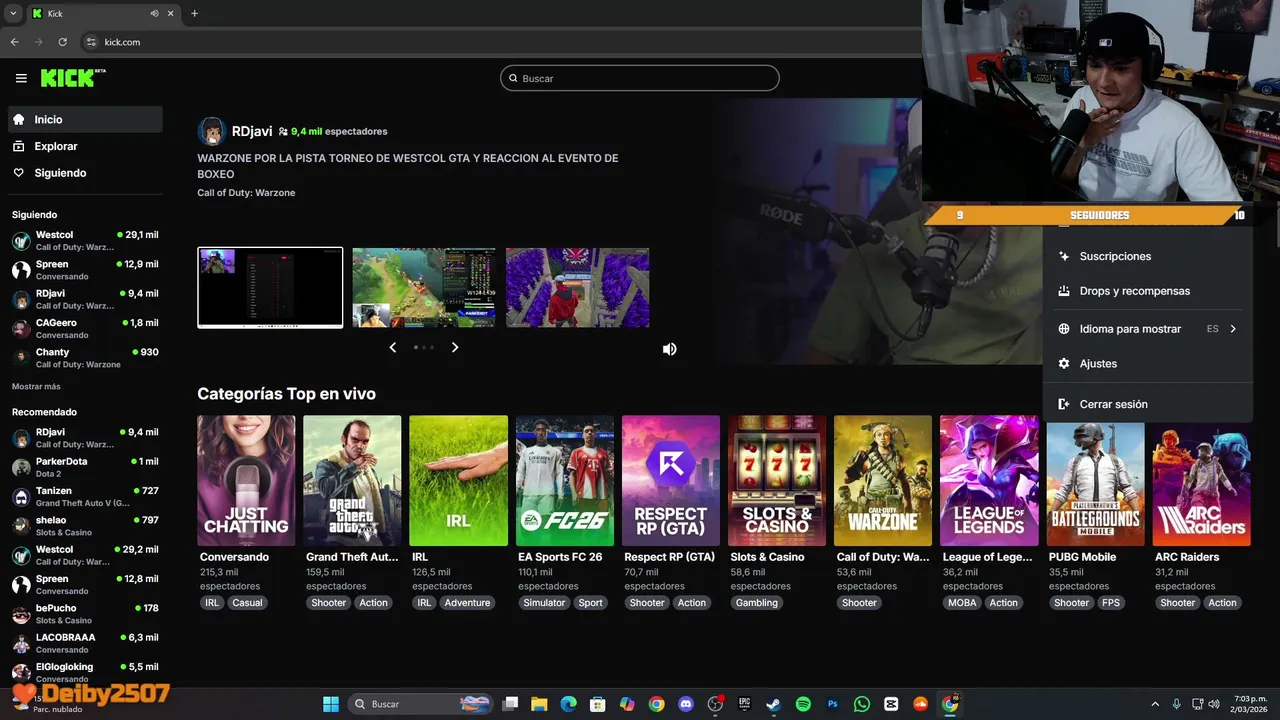The height and width of the screenshot is (720, 1280).
Task: Reload the kick.com page
Action: pos(62,42)
